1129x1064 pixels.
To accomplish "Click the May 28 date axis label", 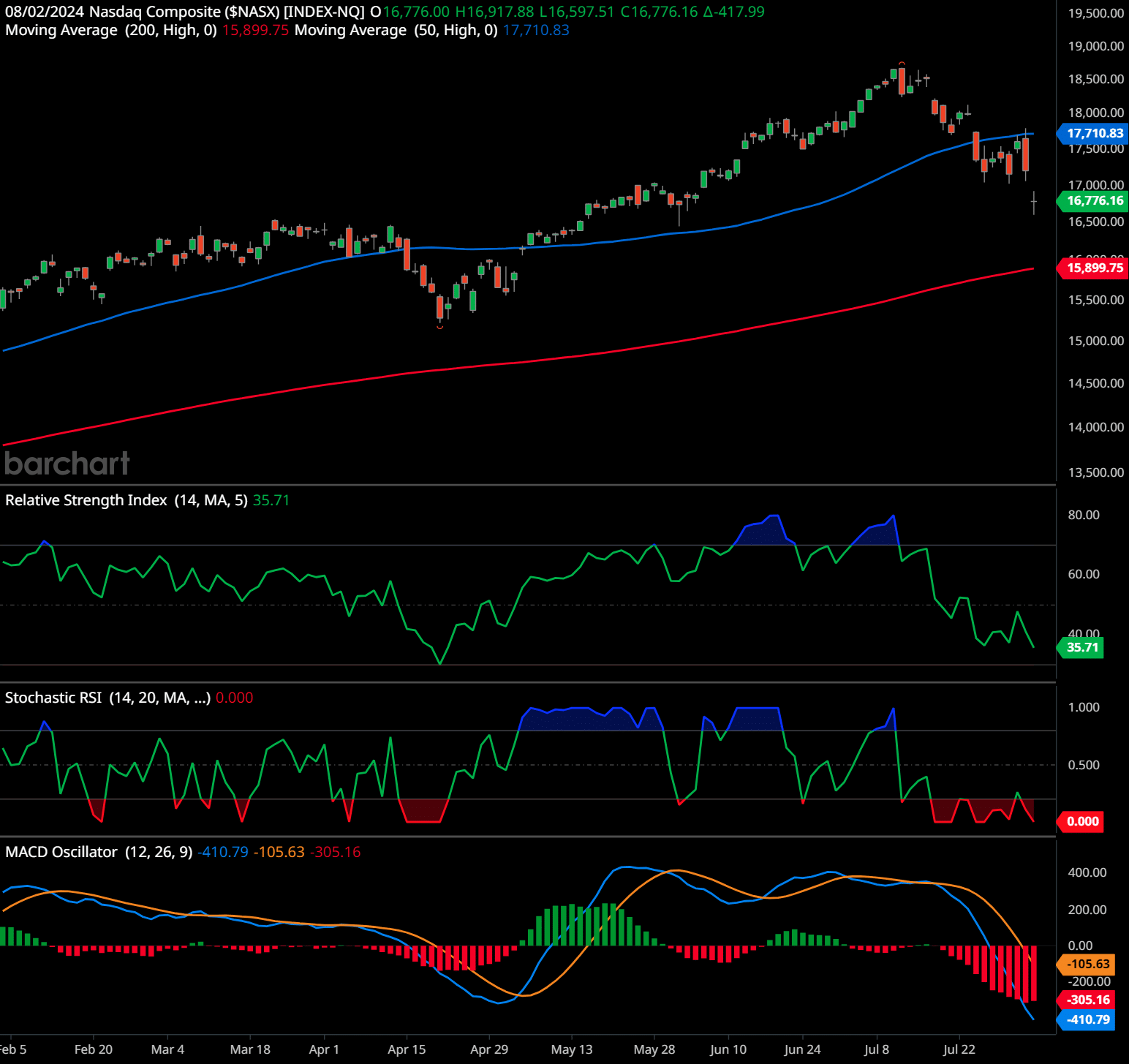I will pos(654,1049).
